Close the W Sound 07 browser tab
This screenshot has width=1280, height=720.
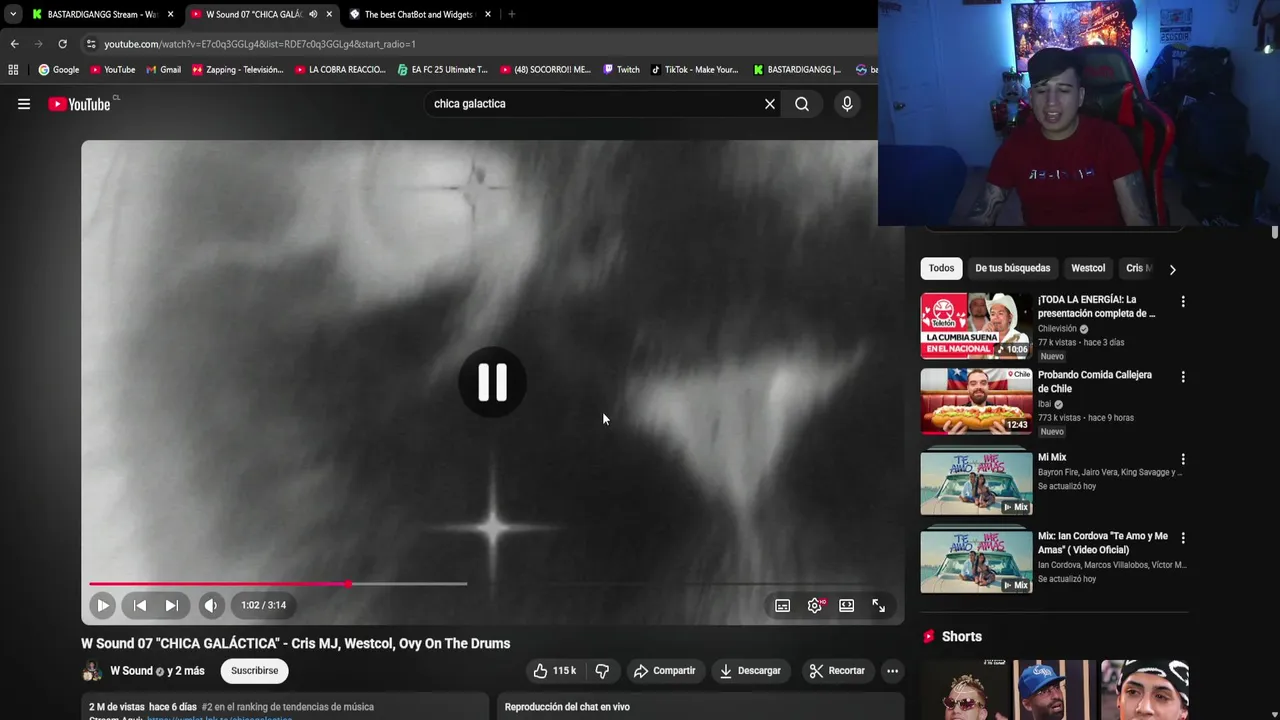tap(329, 14)
